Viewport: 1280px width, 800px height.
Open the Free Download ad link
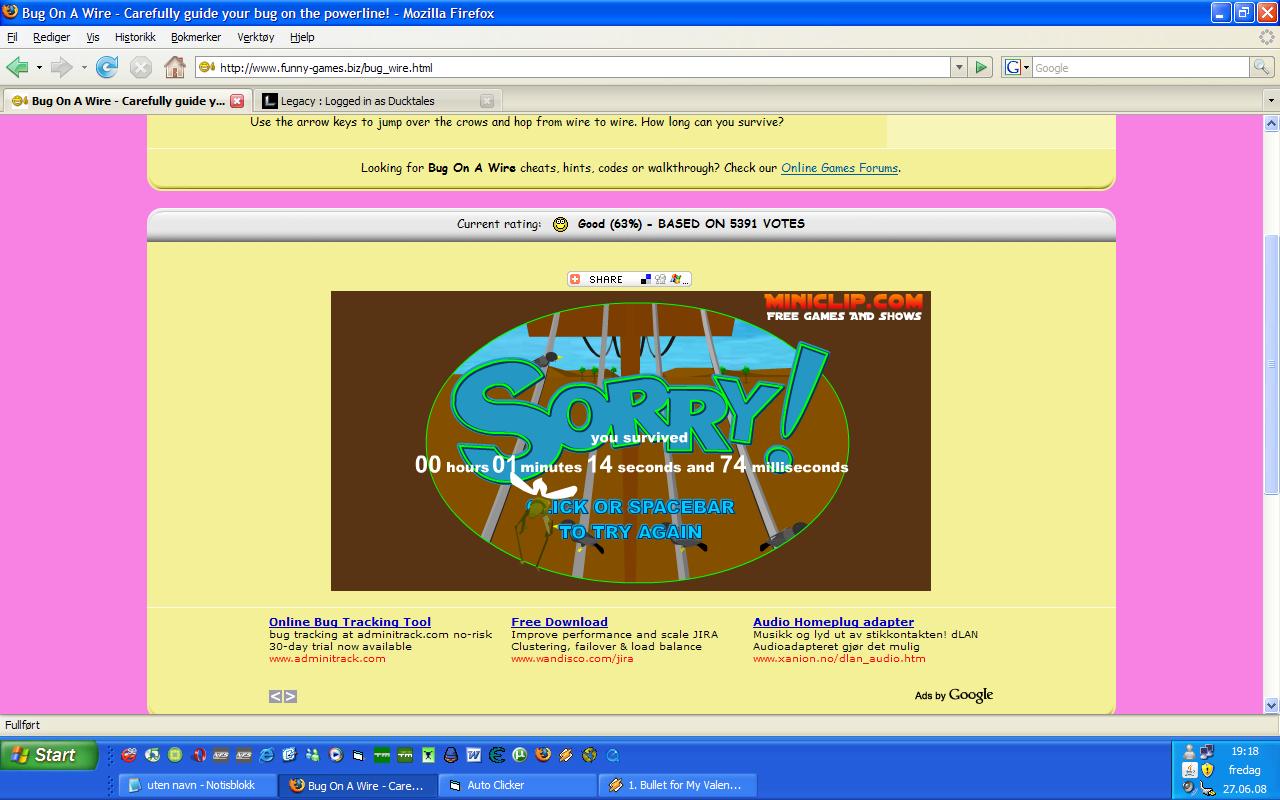pyautogui.click(x=559, y=622)
